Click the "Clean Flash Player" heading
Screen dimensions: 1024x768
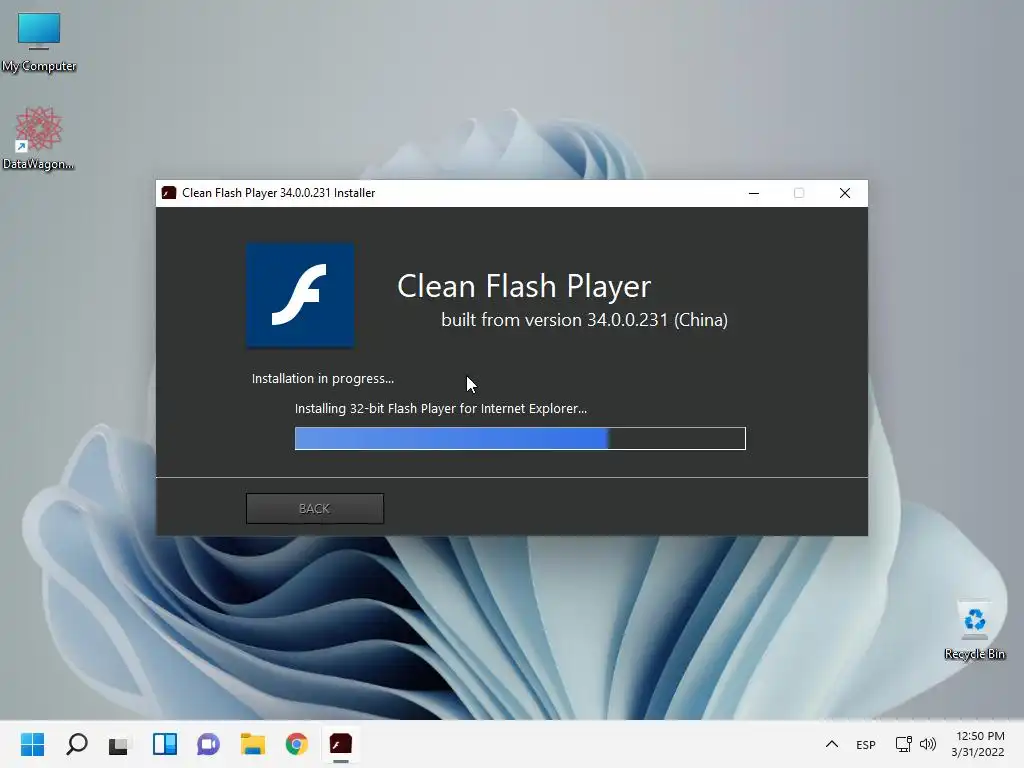click(x=524, y=286)
